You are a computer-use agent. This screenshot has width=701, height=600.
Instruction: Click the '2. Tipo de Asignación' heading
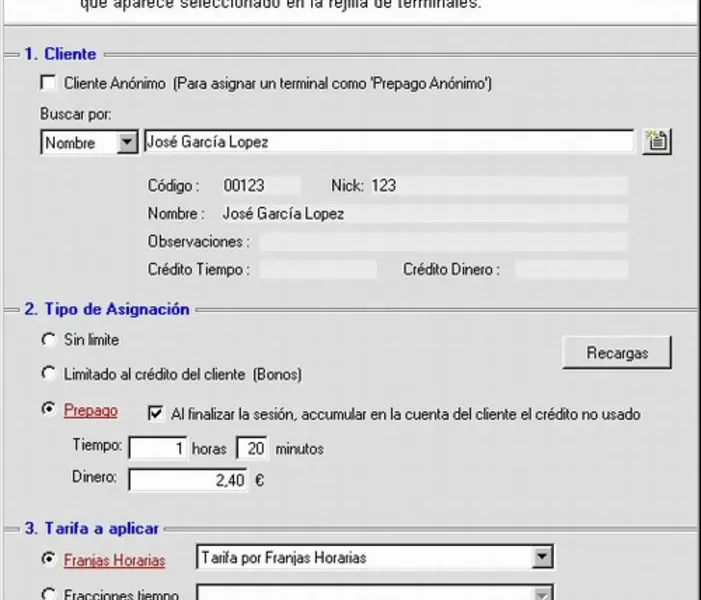(x=107, y=309)
